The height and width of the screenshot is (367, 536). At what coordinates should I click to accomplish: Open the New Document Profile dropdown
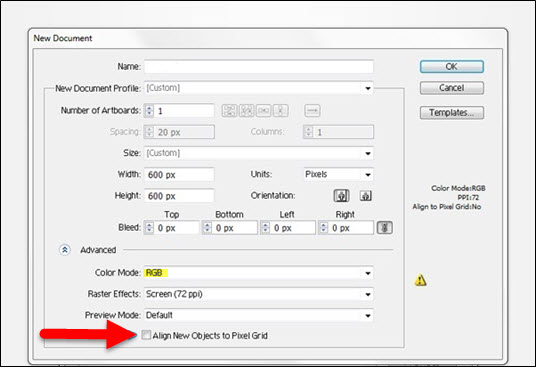[x=259, y=88]
